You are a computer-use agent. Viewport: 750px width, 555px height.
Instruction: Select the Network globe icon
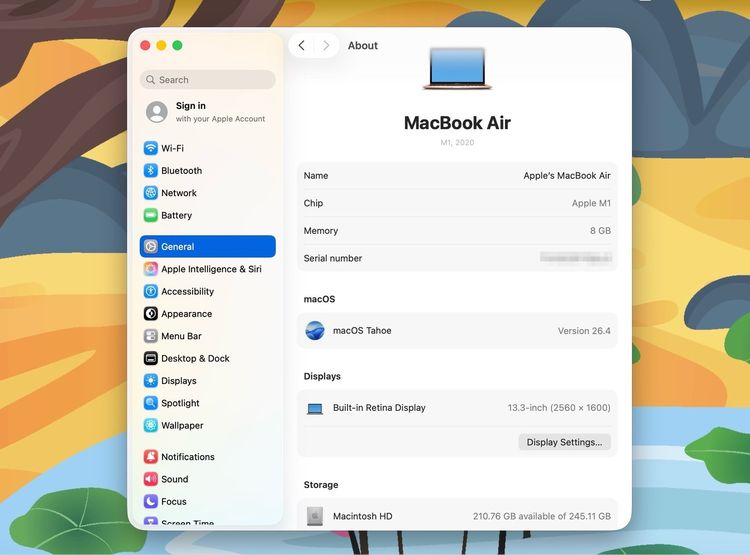coord(151,193)
